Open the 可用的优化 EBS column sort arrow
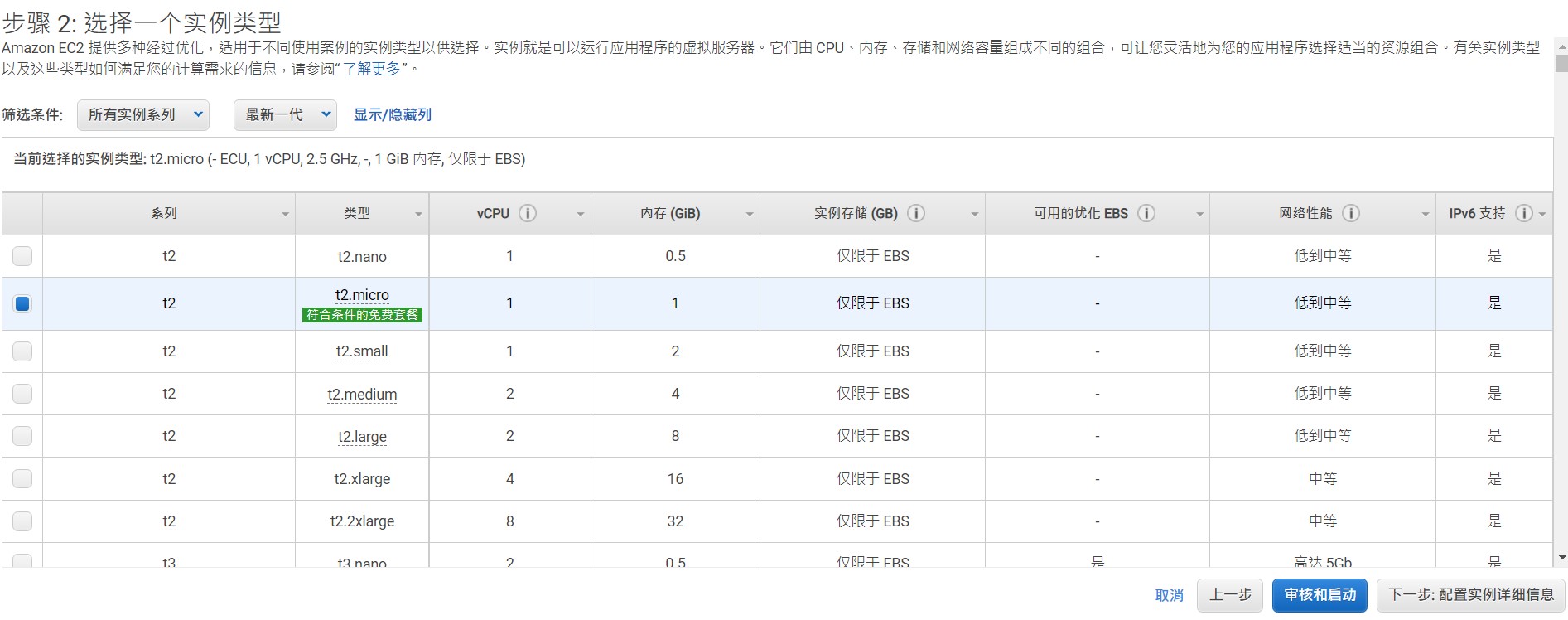The height and width of the screenshot is (620, 1568). [1199, 215]
